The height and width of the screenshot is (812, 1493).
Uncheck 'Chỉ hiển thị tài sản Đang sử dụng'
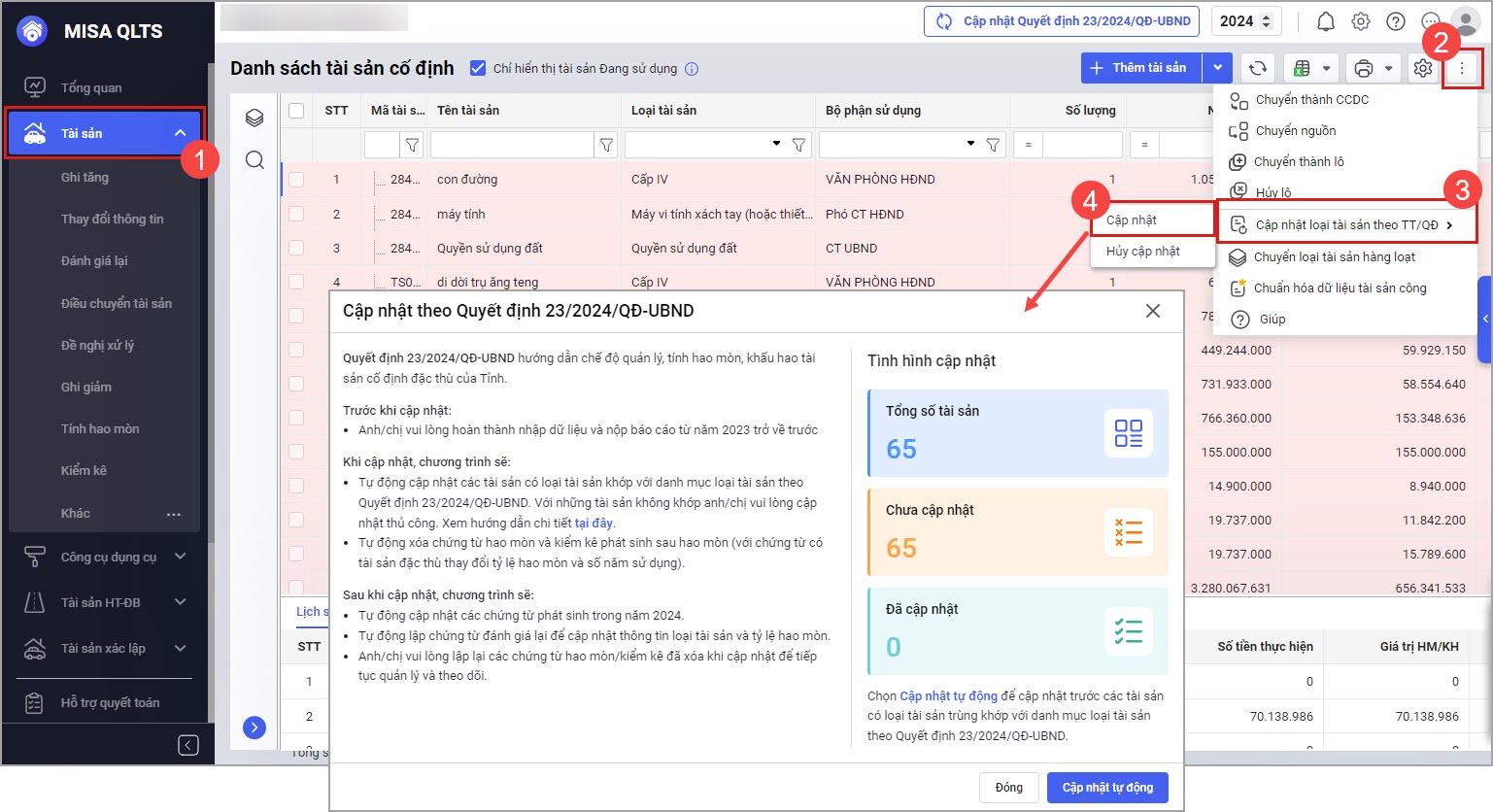(x=478, y=68)
